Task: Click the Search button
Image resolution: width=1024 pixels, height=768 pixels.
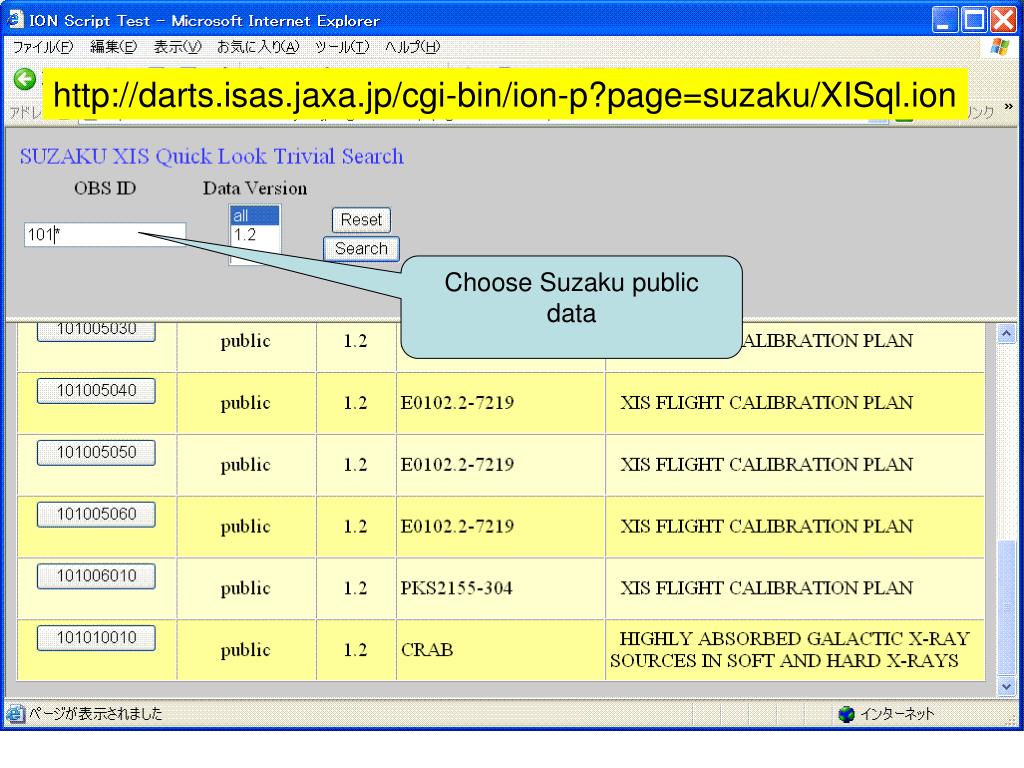Action: click(x=361, y=248)
